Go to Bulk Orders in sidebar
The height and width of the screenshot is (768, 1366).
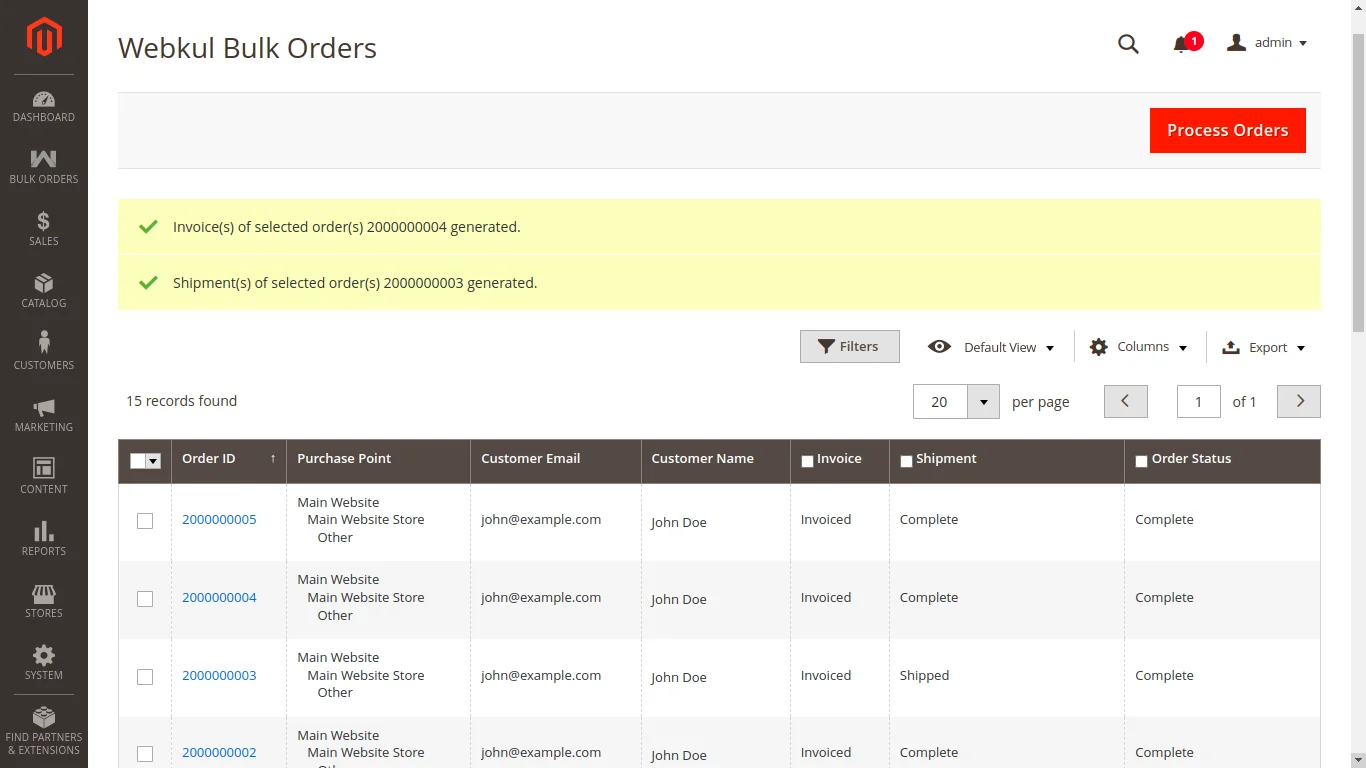(43, 166)
